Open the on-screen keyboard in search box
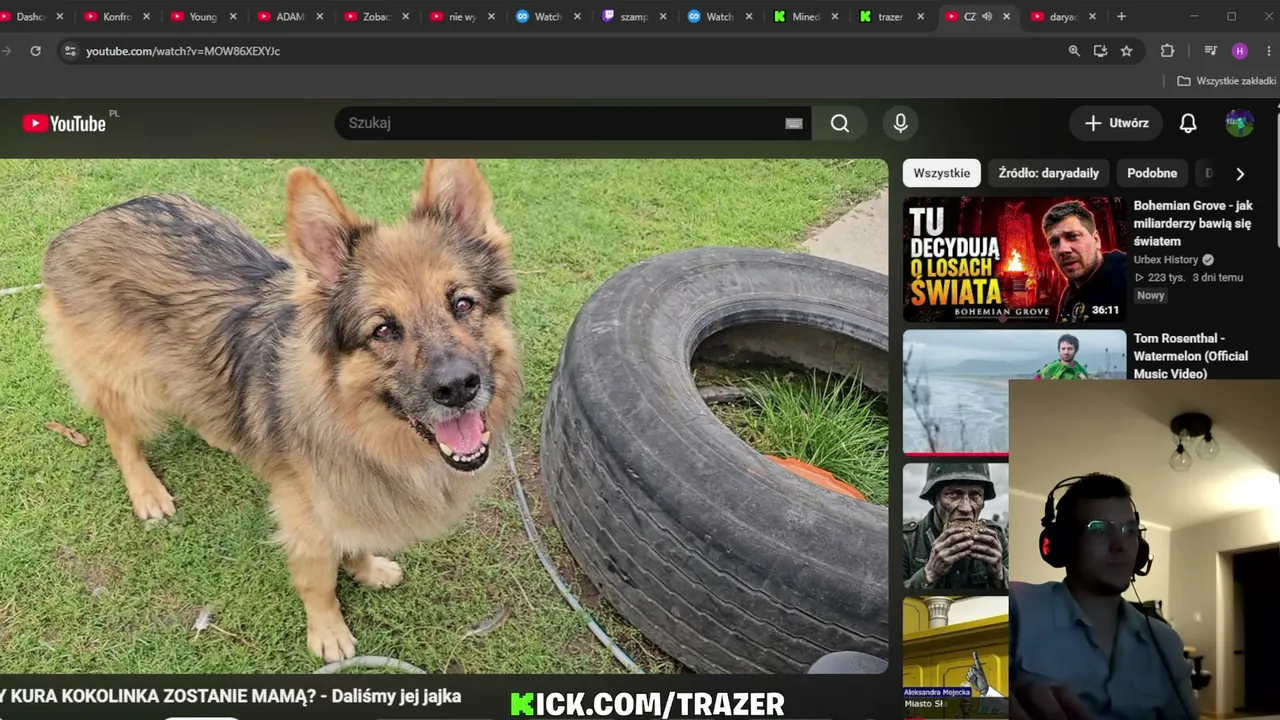This screenshot has height=720, width=1280. coord(793,123)
